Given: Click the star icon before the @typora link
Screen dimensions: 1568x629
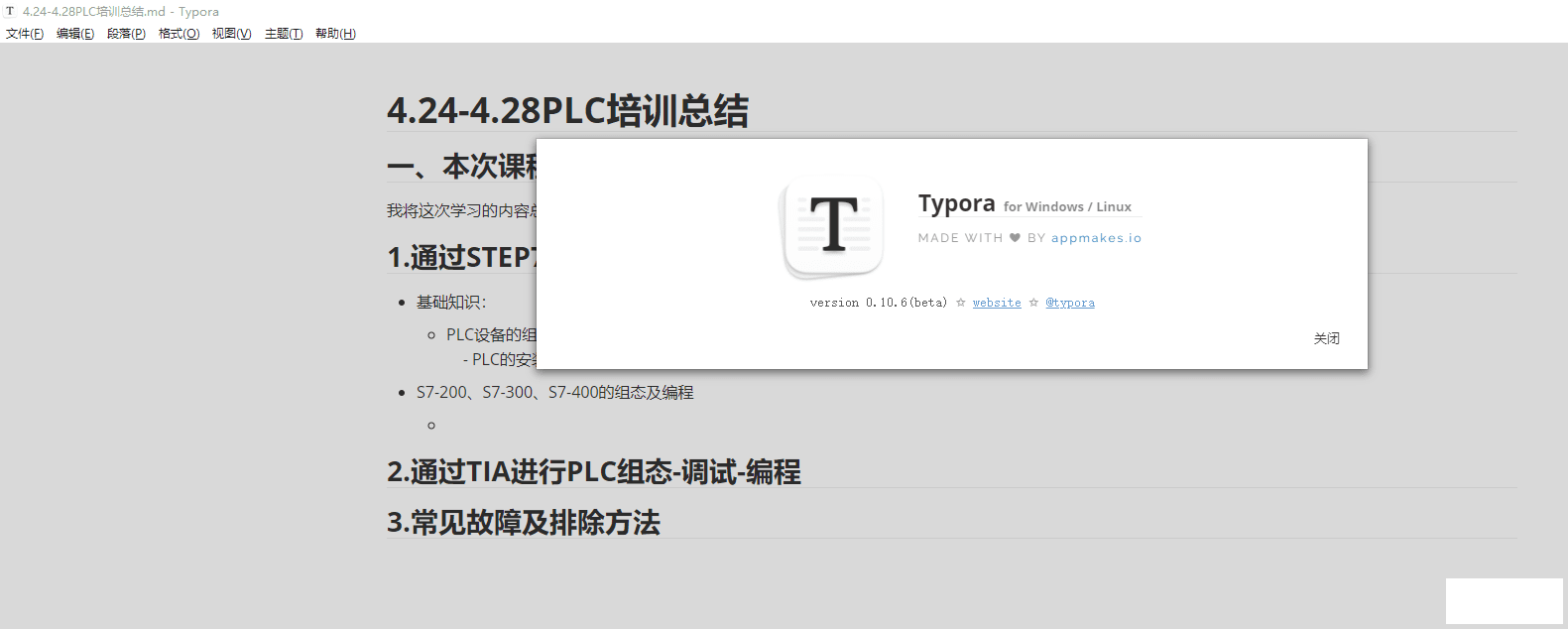Looking at the screenshot, I should [x=1033, y=303].
